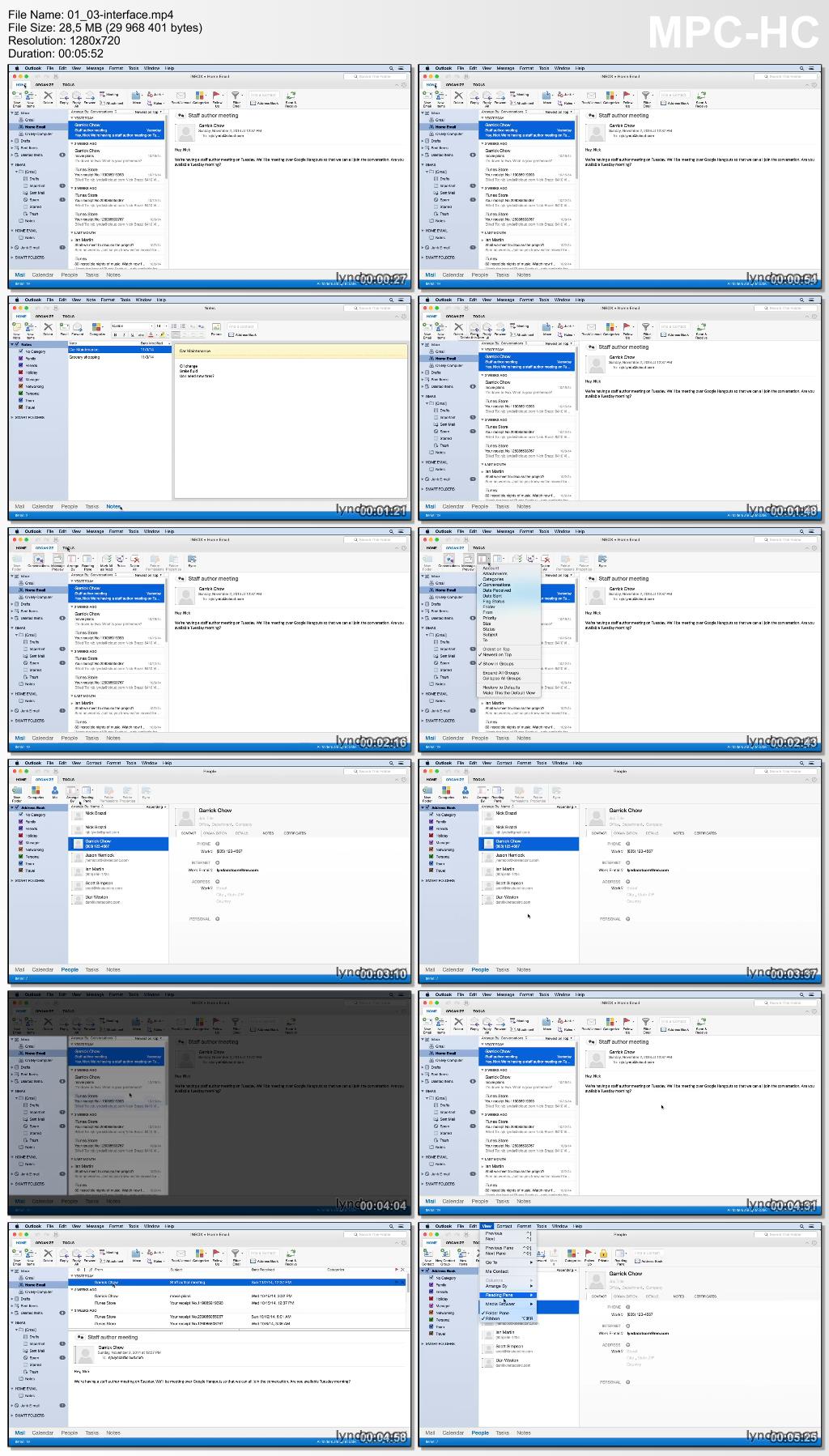The height and width of the screenshot is (1456, 829).
Task: Open TOOLS ribbon tab in 00:00:27 frame
Action: pyautogui.click(x=68, y=84)
